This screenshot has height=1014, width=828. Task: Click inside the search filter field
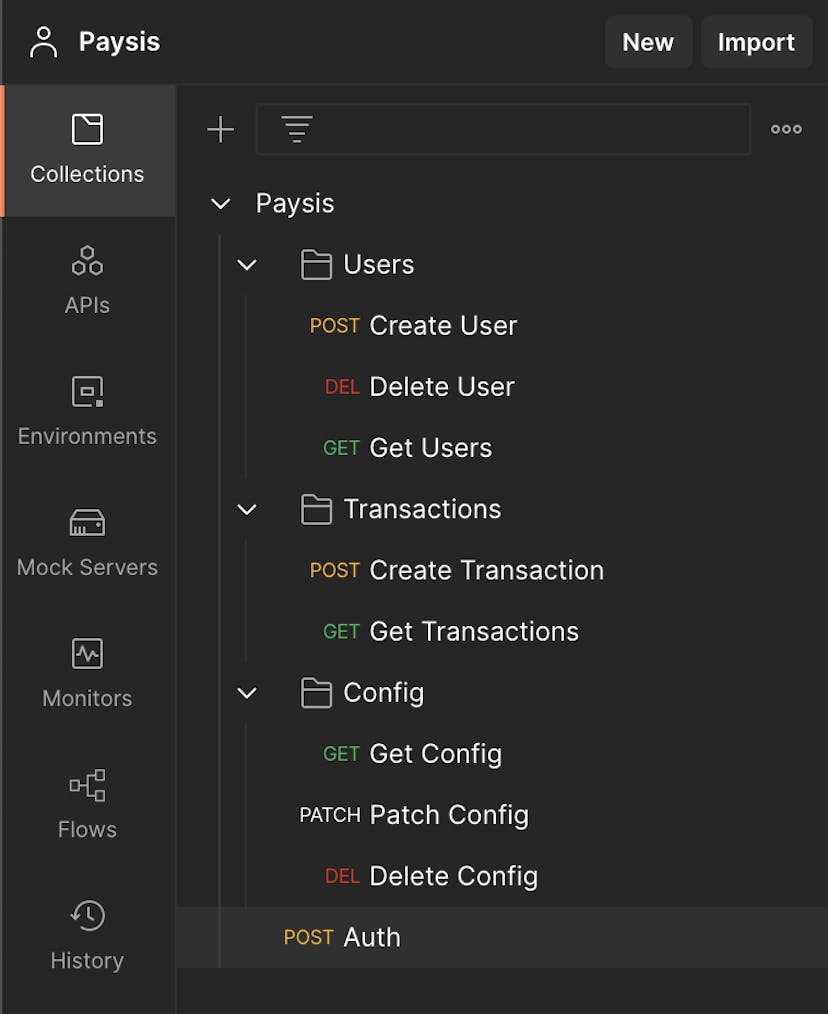[500, 129]
